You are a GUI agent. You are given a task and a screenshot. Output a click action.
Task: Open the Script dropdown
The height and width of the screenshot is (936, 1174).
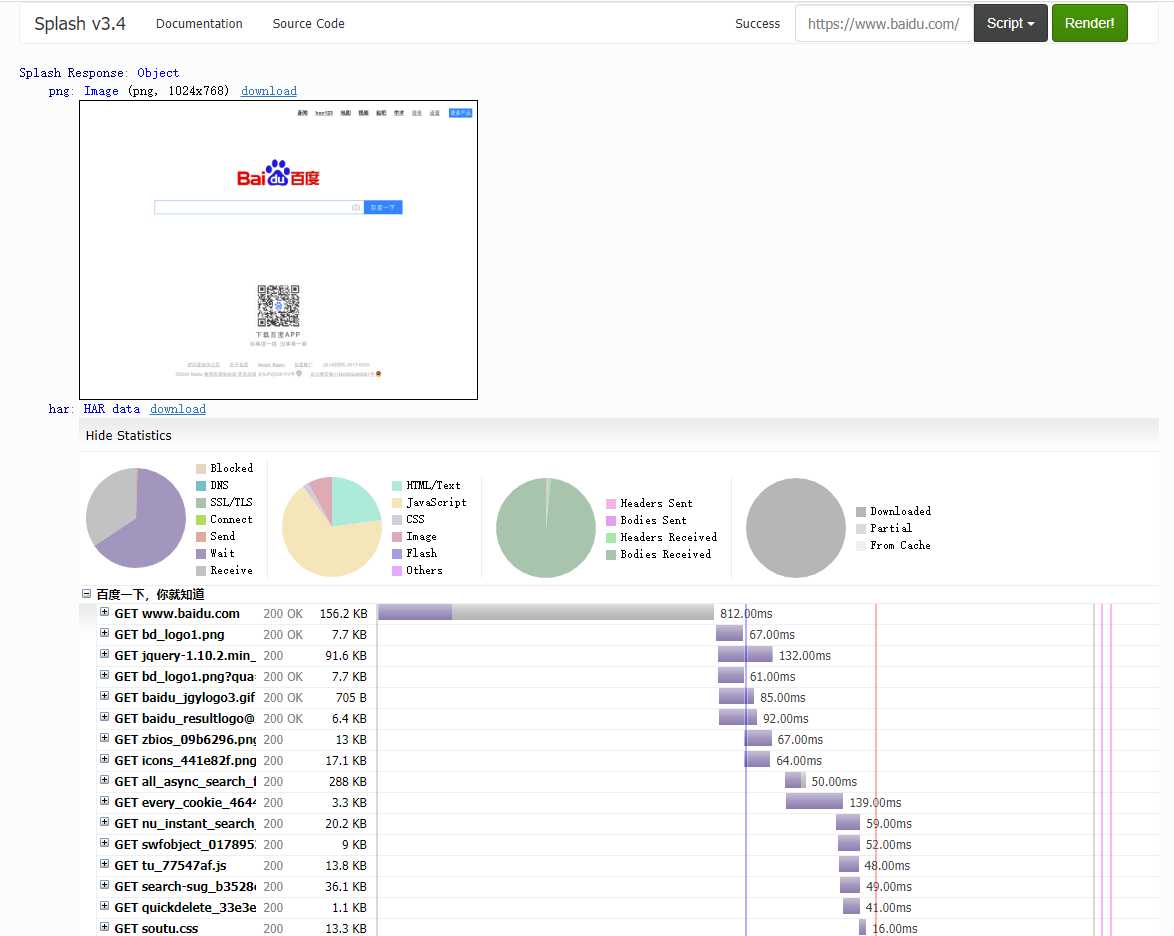point(1010,23)
